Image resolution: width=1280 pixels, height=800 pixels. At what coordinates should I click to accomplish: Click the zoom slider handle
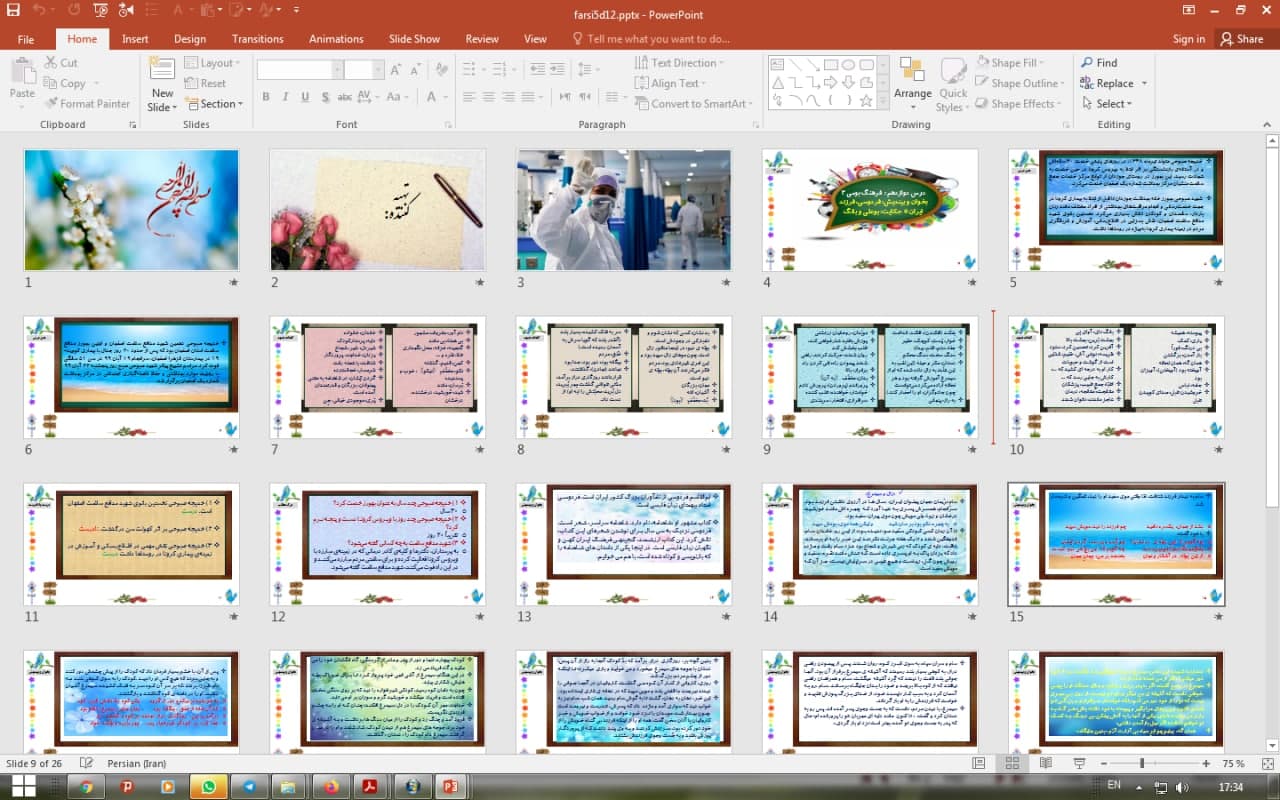pos(1142,764)
